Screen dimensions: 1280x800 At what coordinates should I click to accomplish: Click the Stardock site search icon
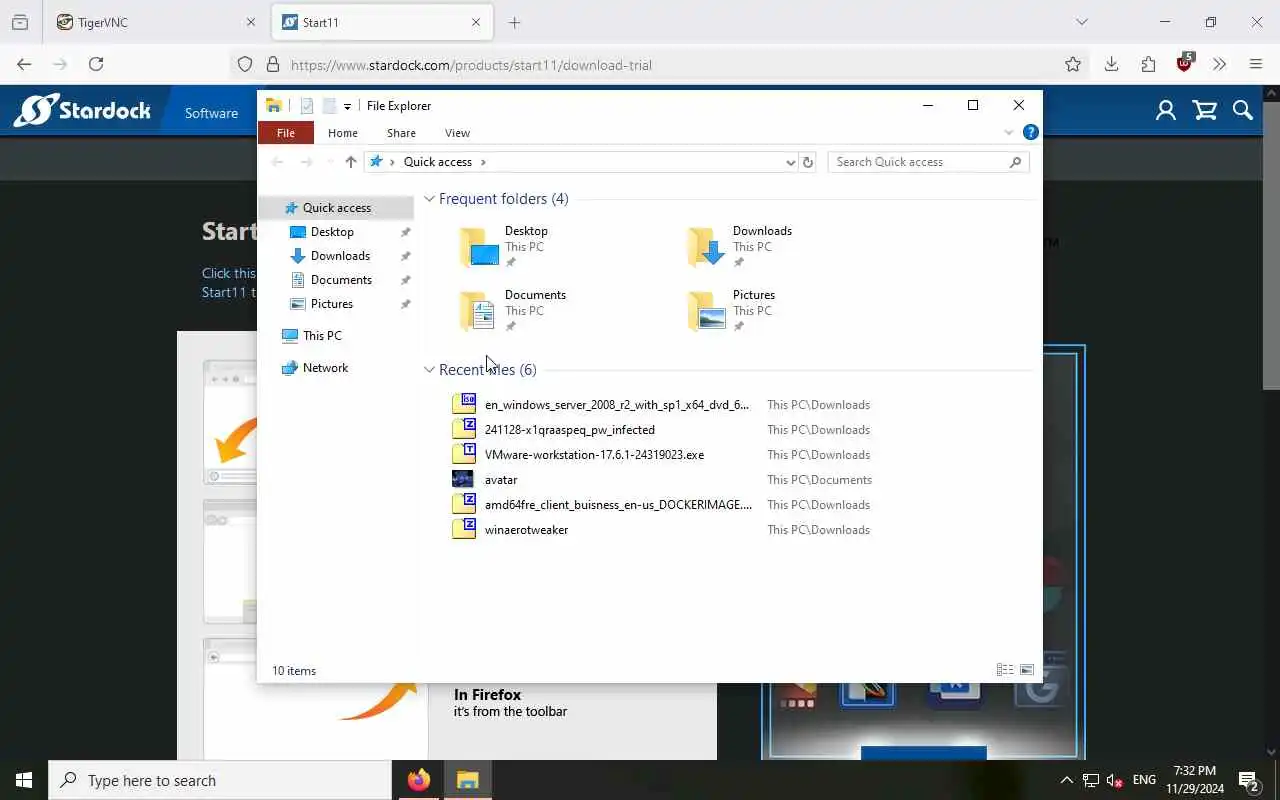click(x=1243, y=111)
